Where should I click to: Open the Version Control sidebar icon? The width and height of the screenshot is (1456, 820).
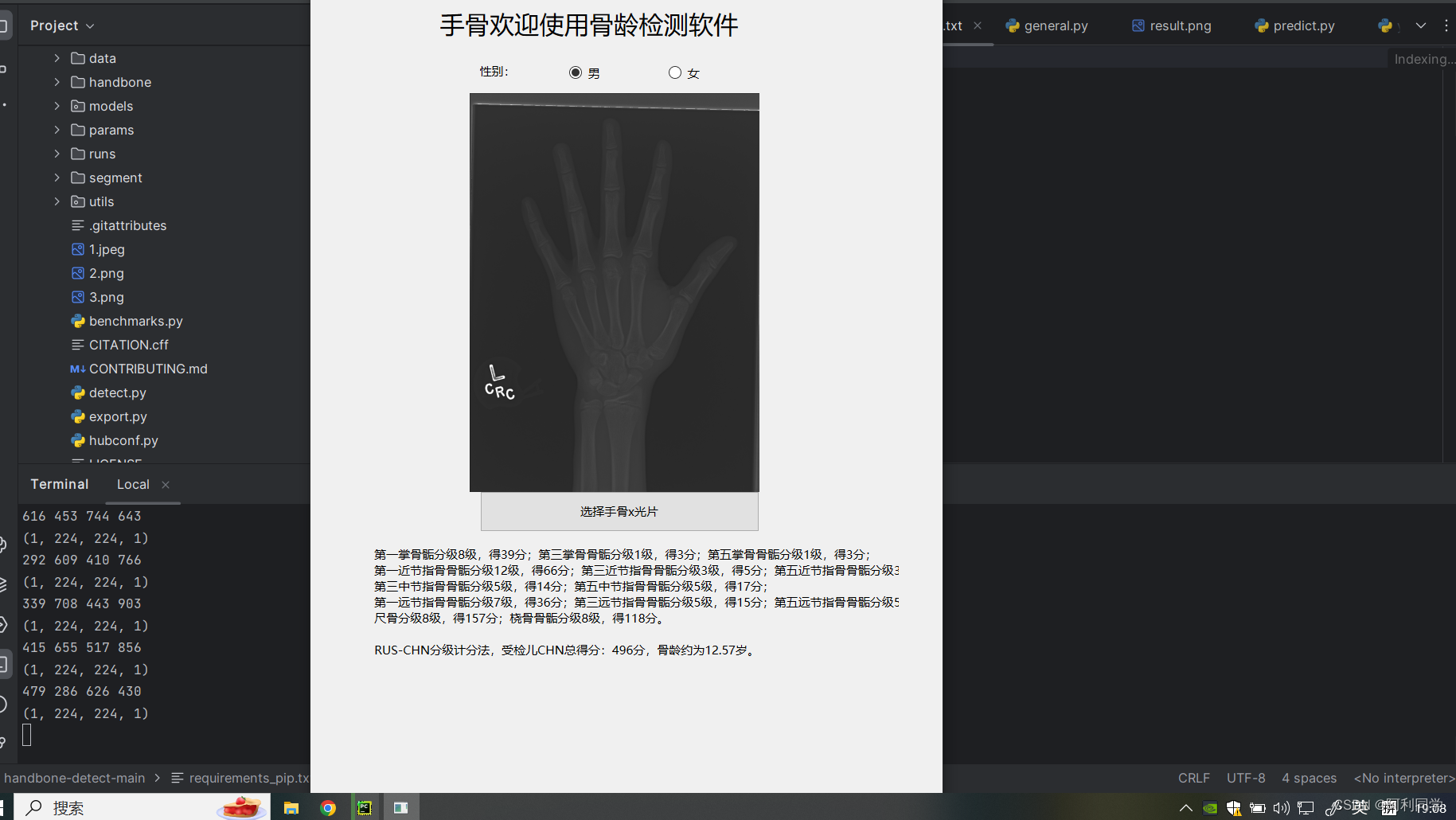click(4, 742)
